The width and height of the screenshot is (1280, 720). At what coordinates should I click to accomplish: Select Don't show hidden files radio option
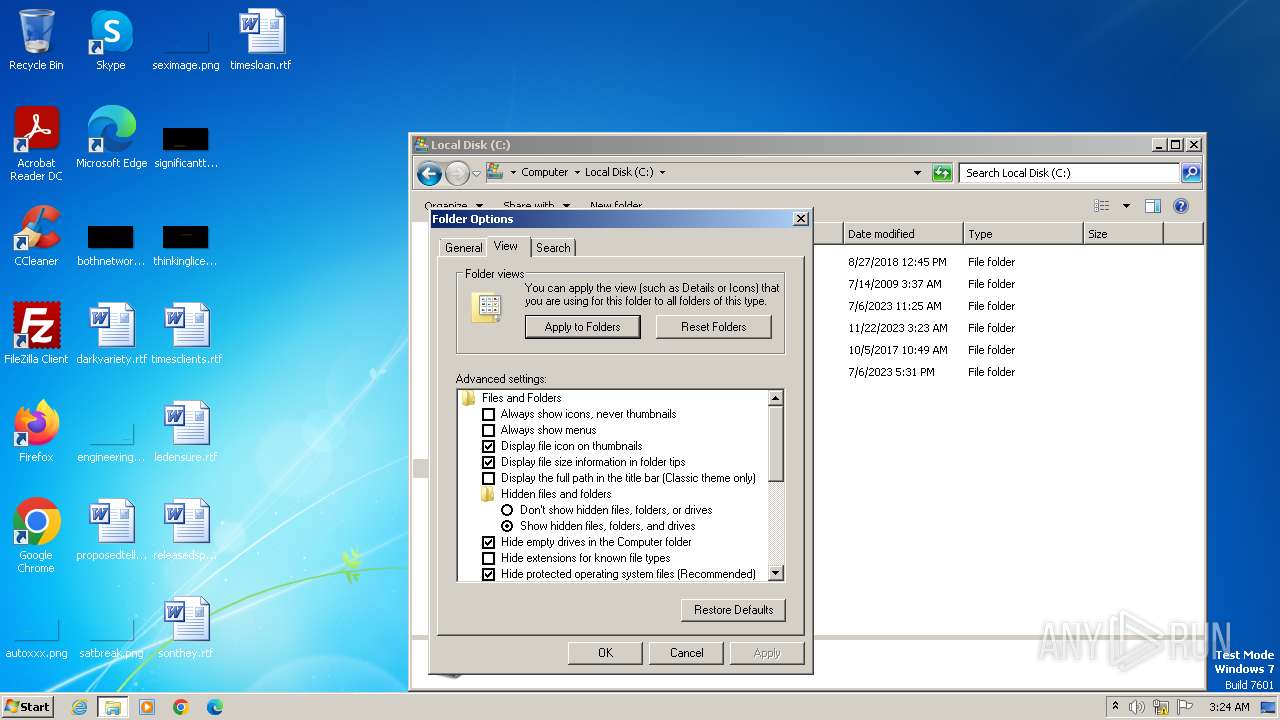[x=507, y=510]
